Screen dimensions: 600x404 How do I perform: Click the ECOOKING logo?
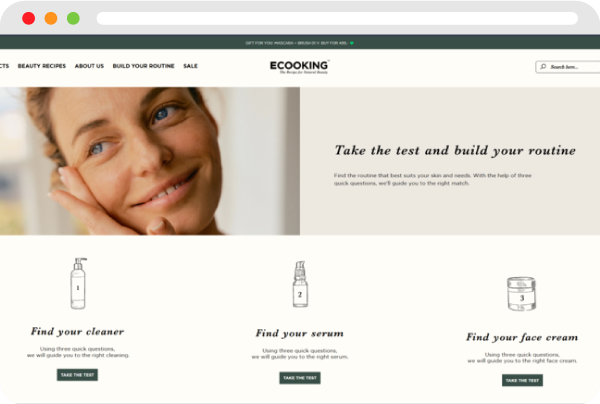[299, 67]
